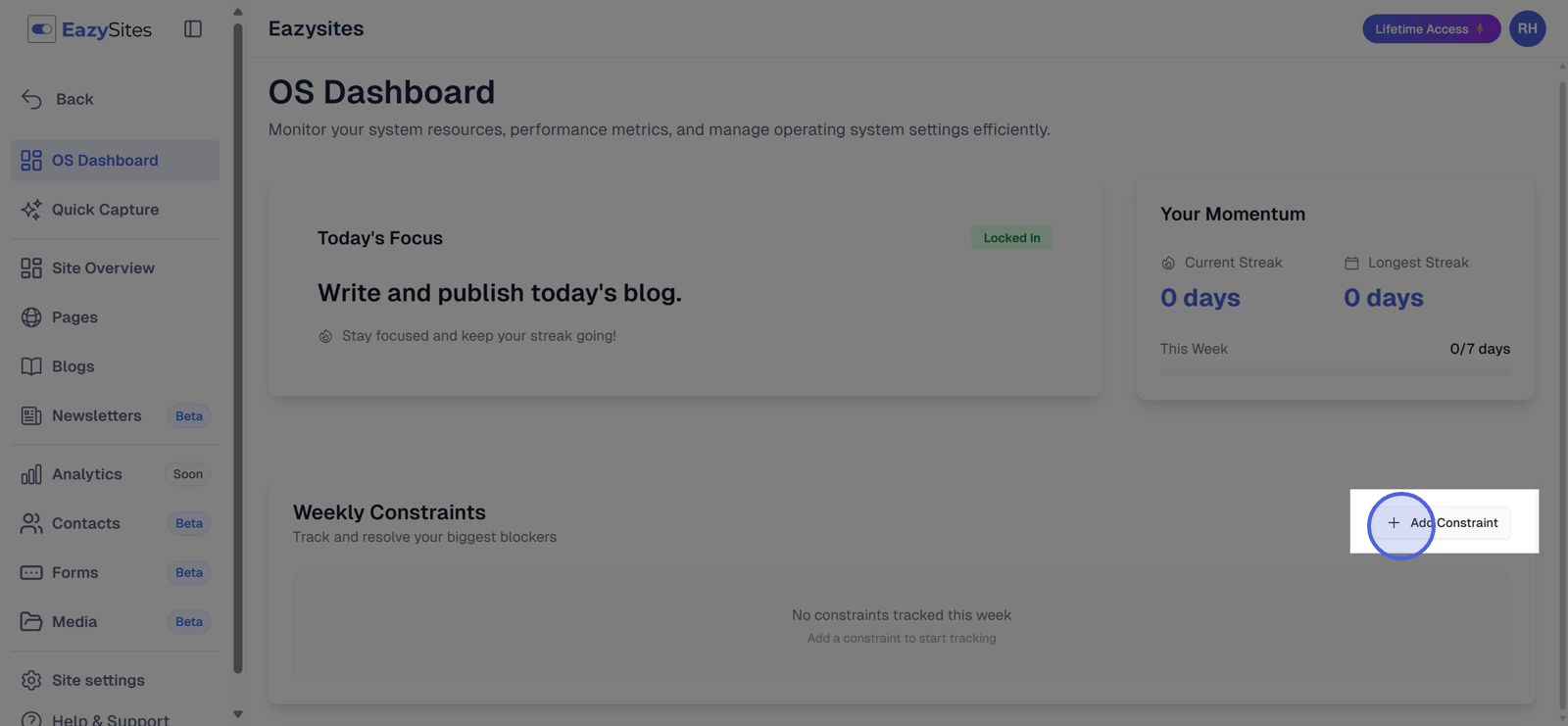The image size is (1568, 726).
Task: Open Site settings gear icon
Action: [x=30, y=679]
